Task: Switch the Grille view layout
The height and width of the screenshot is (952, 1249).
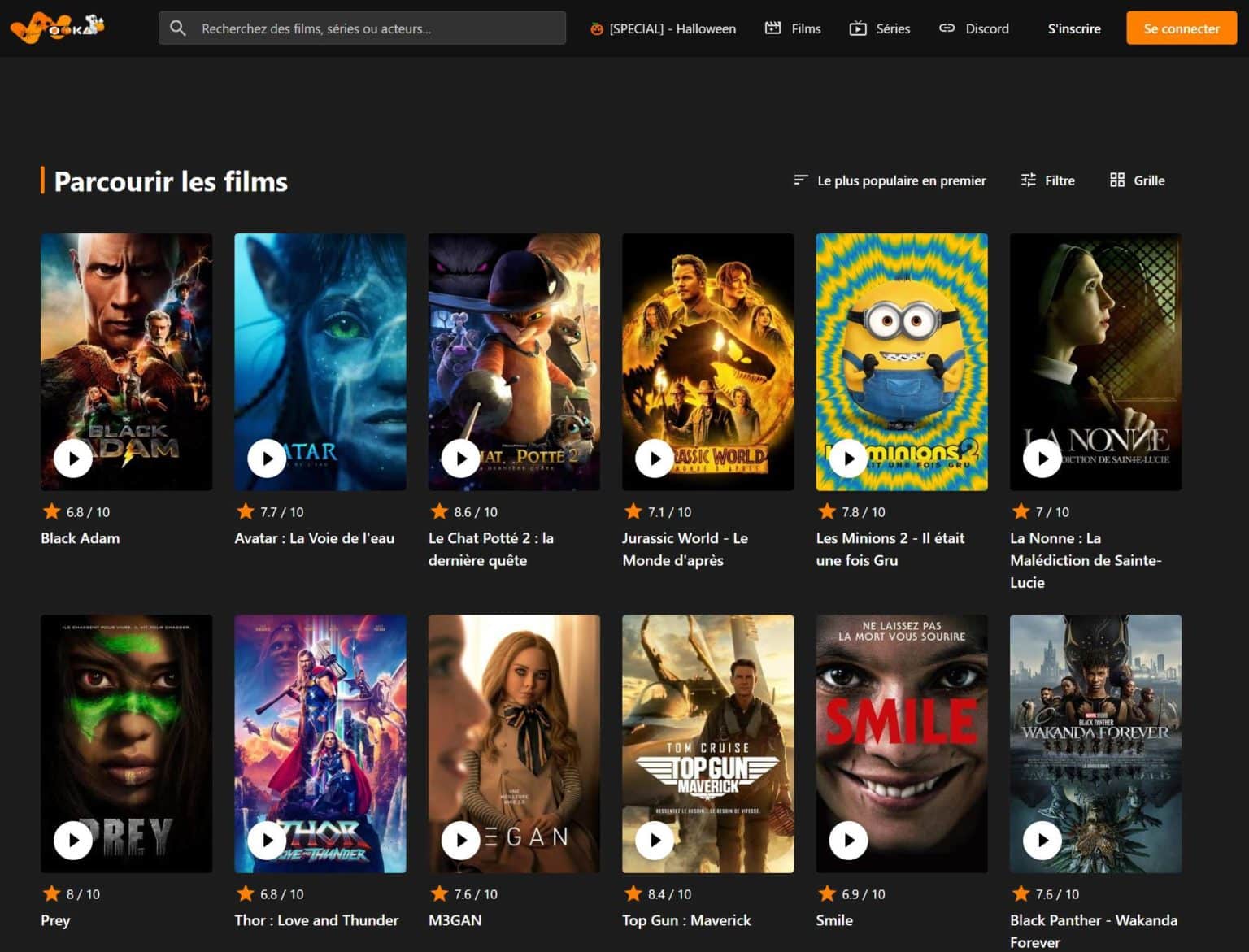Action: click(1137, 180)
